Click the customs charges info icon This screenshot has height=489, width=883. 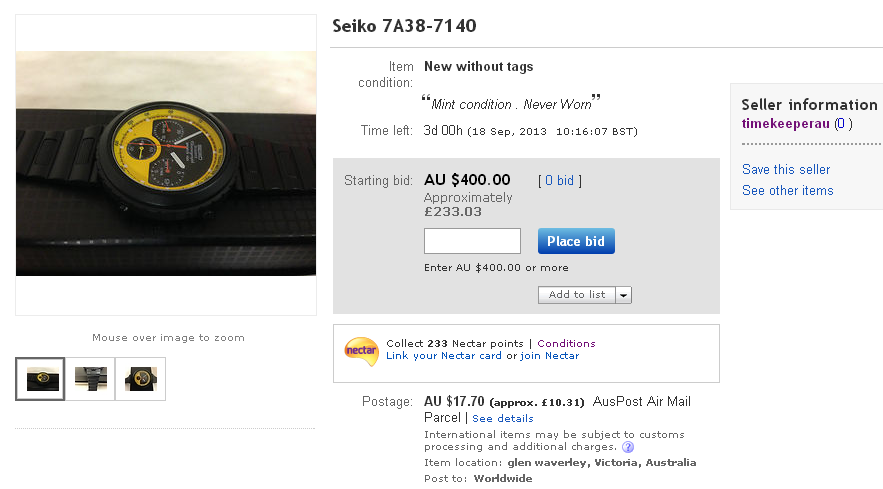click(x=628, y=448)
